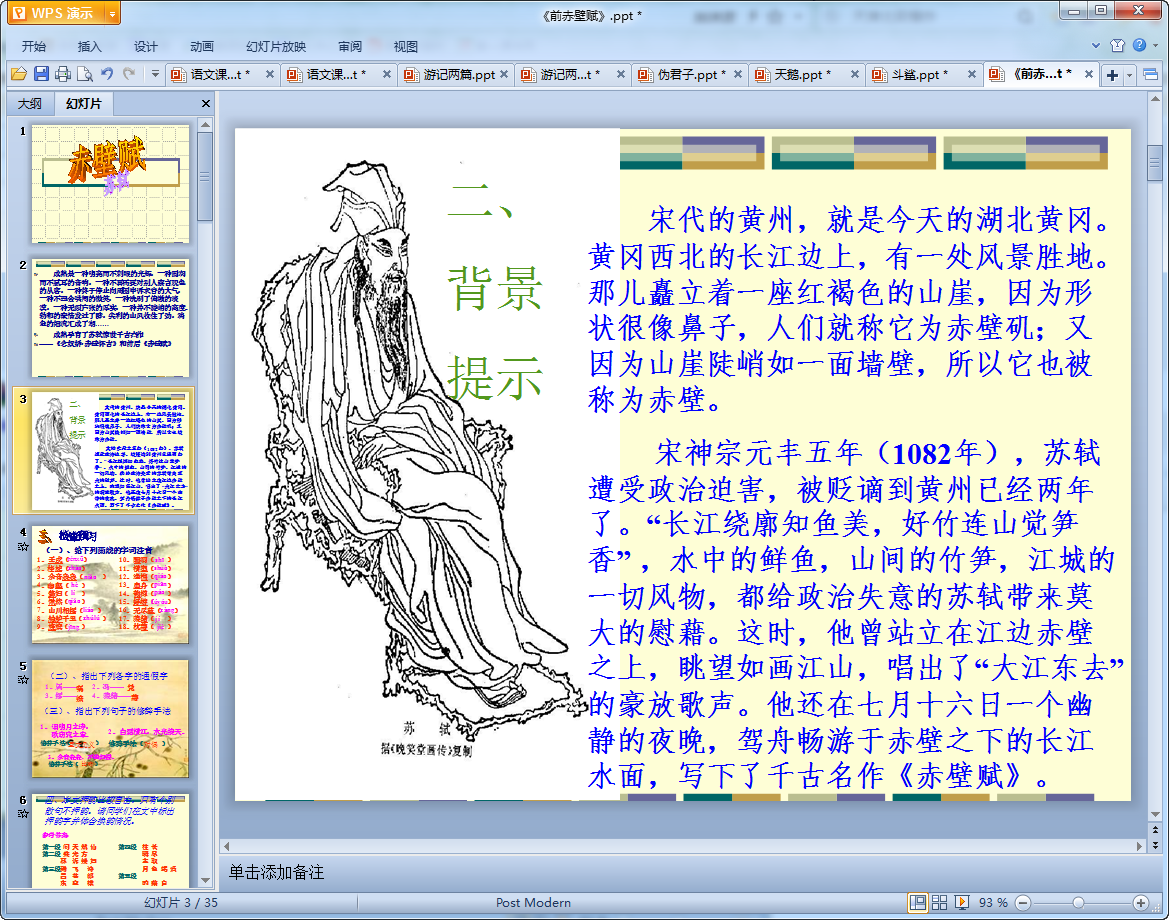The width and height of the screenshot is (1169, 920).
Task: Click the horizontal scrollbar left arrow
Action: click(227, 846)
